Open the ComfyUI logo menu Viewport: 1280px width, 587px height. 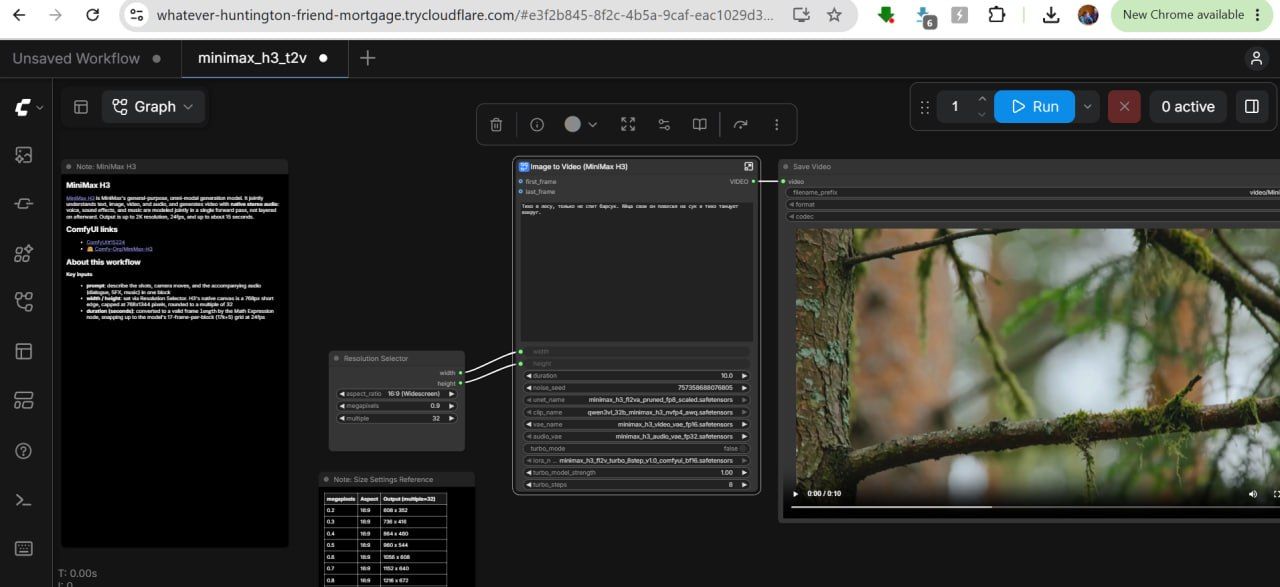coord(26,107)
